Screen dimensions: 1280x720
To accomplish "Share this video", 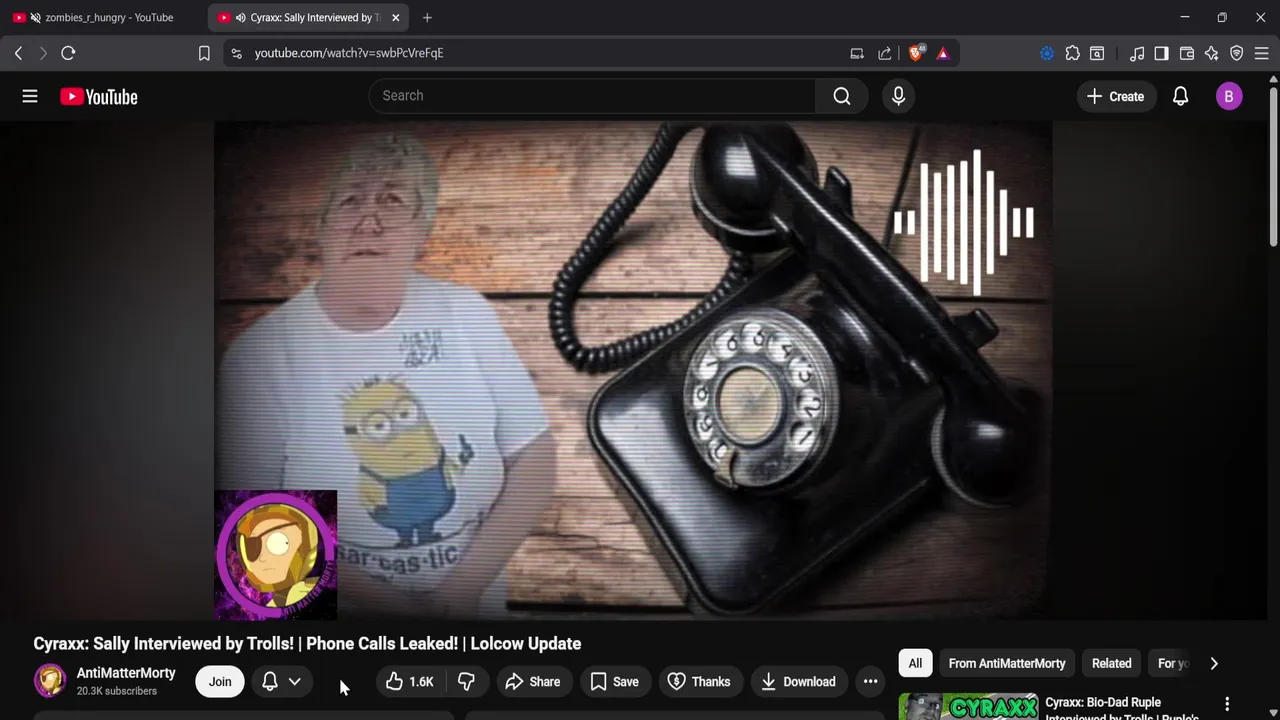I will click(x=533, y=682).
